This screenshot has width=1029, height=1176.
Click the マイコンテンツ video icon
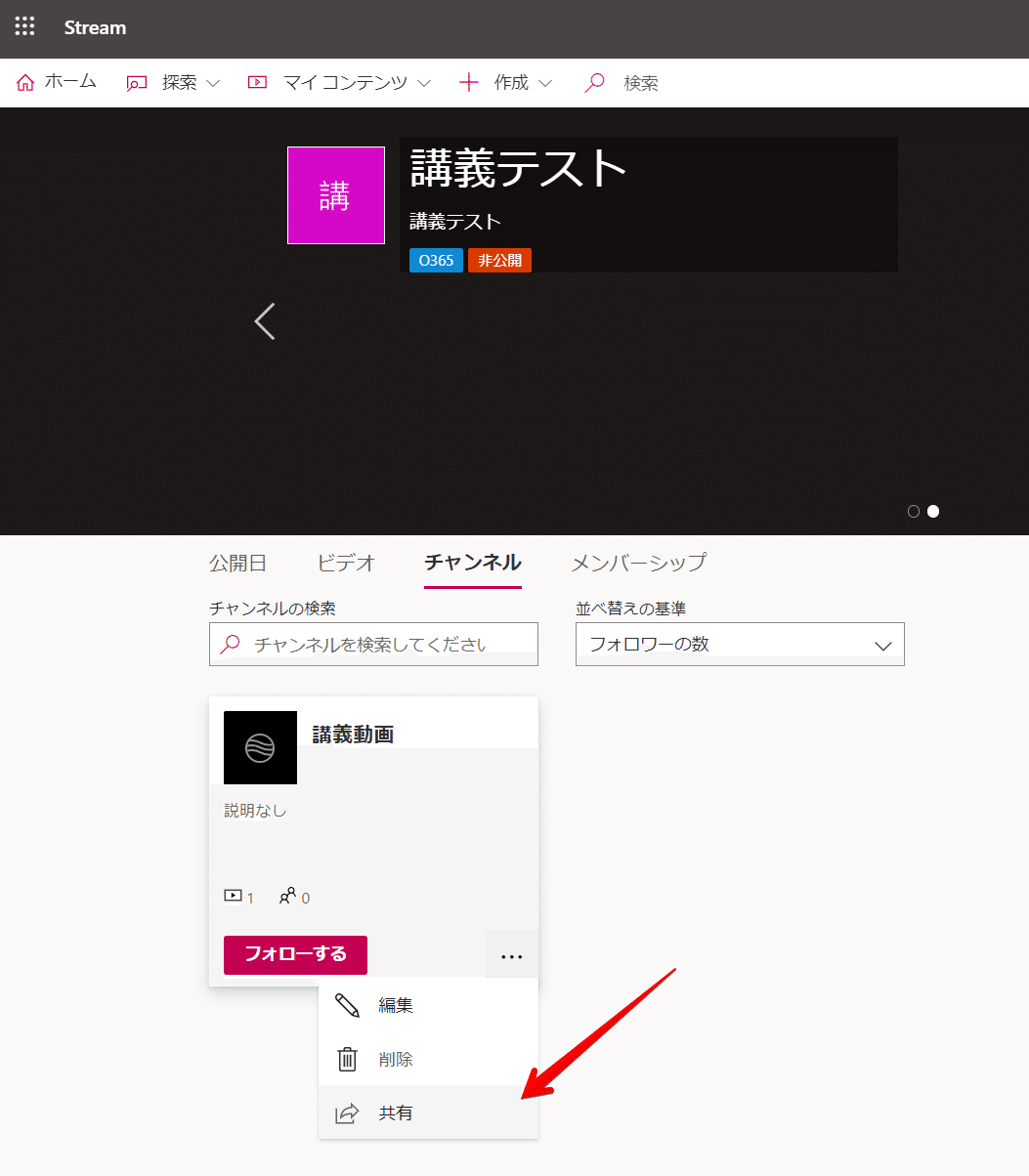tap(257, 83)
